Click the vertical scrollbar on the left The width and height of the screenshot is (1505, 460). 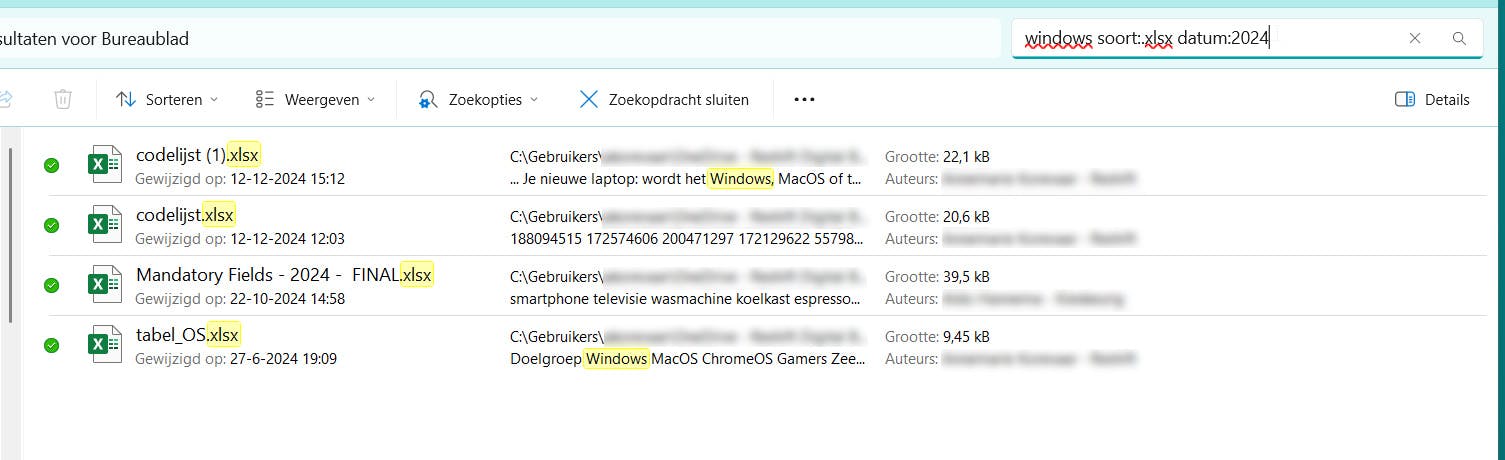point(11,235)
